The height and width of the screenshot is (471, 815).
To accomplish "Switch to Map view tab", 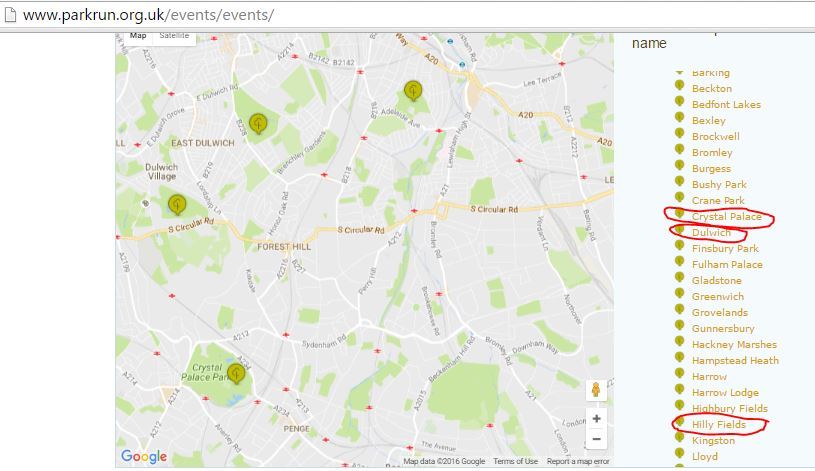I will [x=137, y=36].
